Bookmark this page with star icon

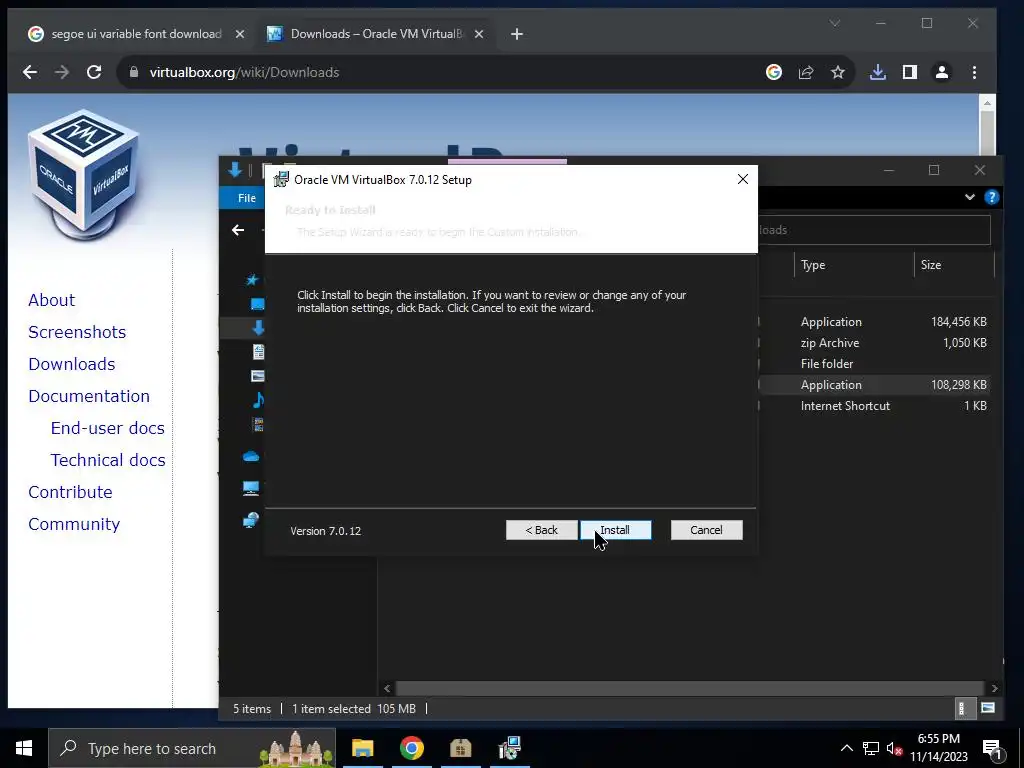pyautogui.click(x=838, y=72)
